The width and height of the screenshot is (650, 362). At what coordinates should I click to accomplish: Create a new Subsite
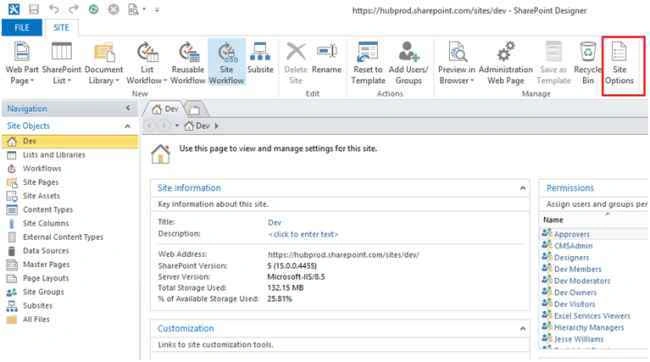coord(260,58)
